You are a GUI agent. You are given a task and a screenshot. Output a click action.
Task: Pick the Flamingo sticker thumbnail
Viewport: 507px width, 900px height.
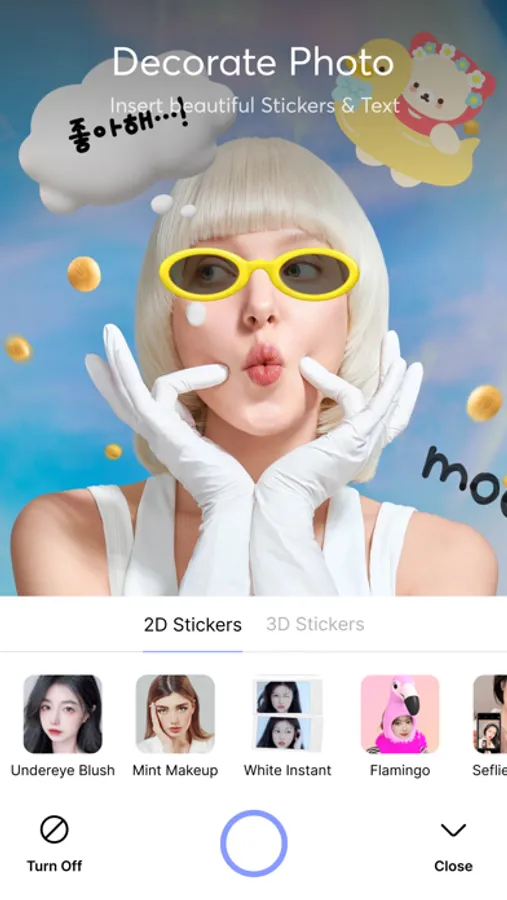click(400, 714)
